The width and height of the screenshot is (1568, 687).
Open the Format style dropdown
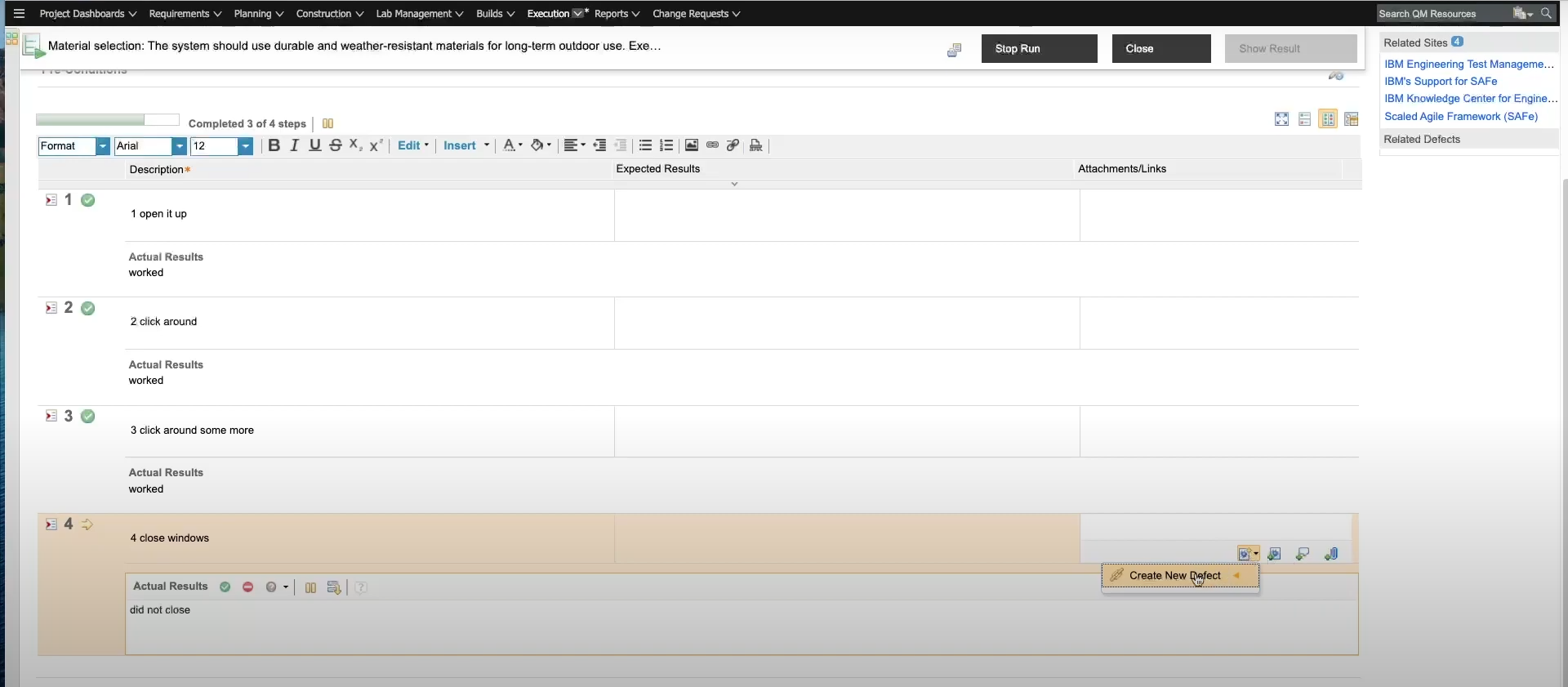click(x=102, y=146)
